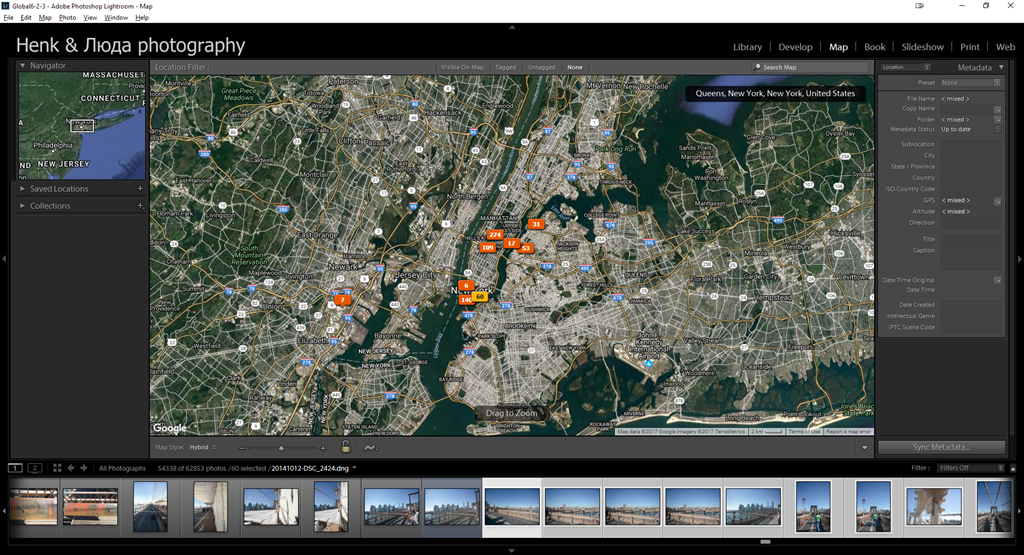
Task: Switch to the Develop module
Action: click(795, 47)
